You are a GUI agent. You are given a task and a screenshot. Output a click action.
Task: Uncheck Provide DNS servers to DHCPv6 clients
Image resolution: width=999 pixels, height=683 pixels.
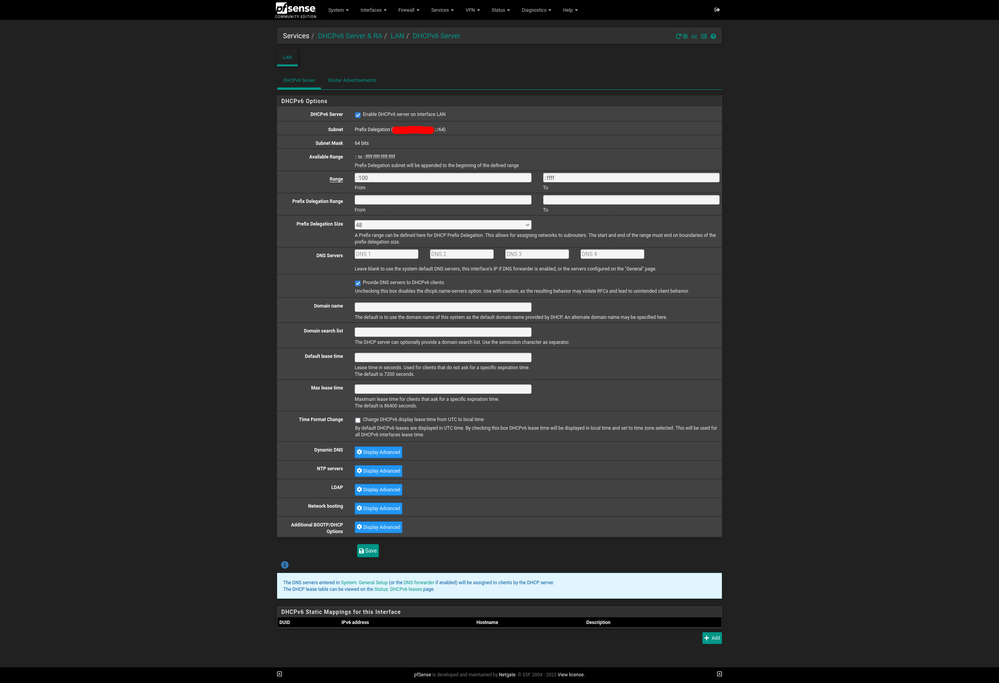click(358, 283)
